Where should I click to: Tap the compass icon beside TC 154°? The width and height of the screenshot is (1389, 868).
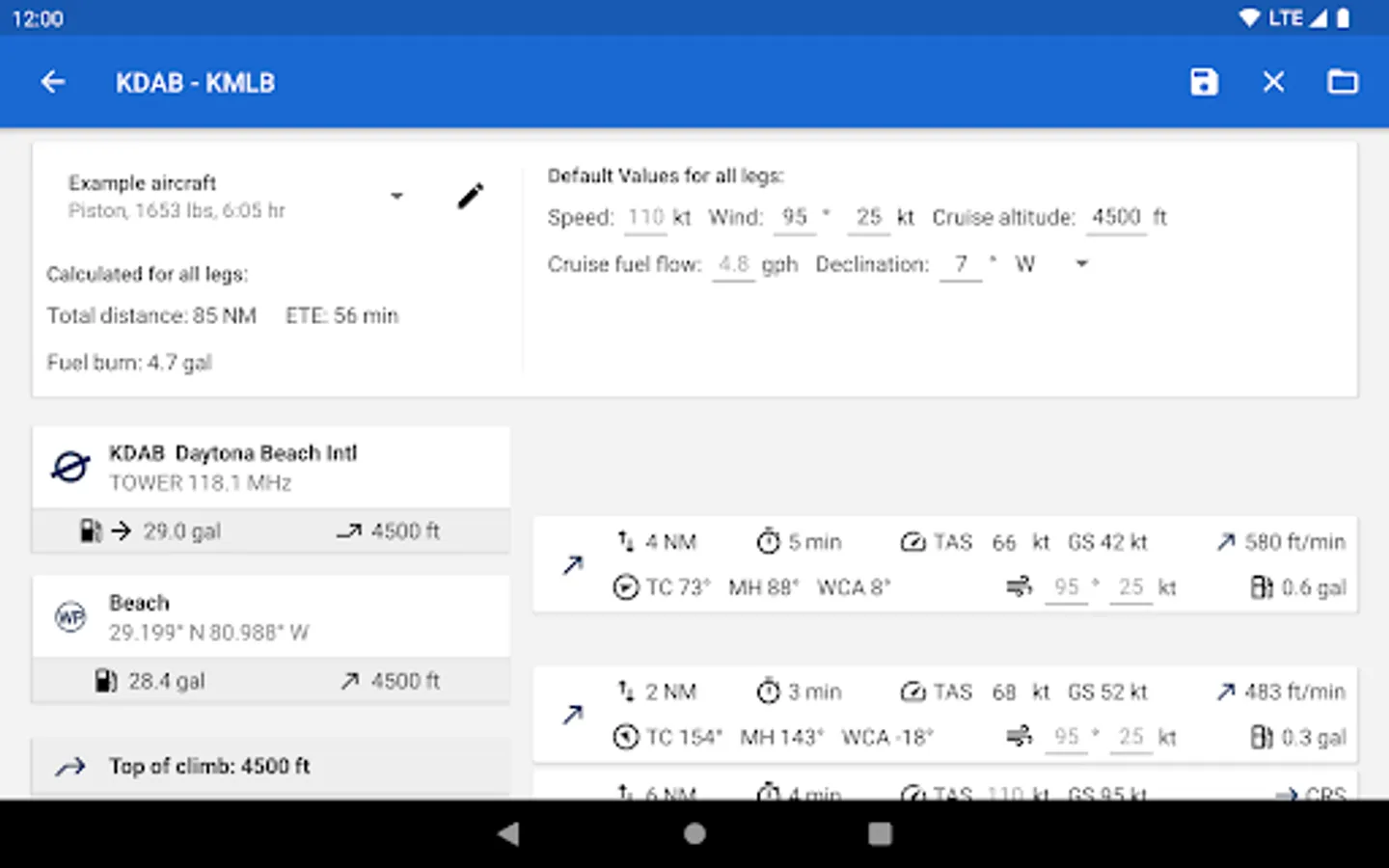(x=626, y=737)
